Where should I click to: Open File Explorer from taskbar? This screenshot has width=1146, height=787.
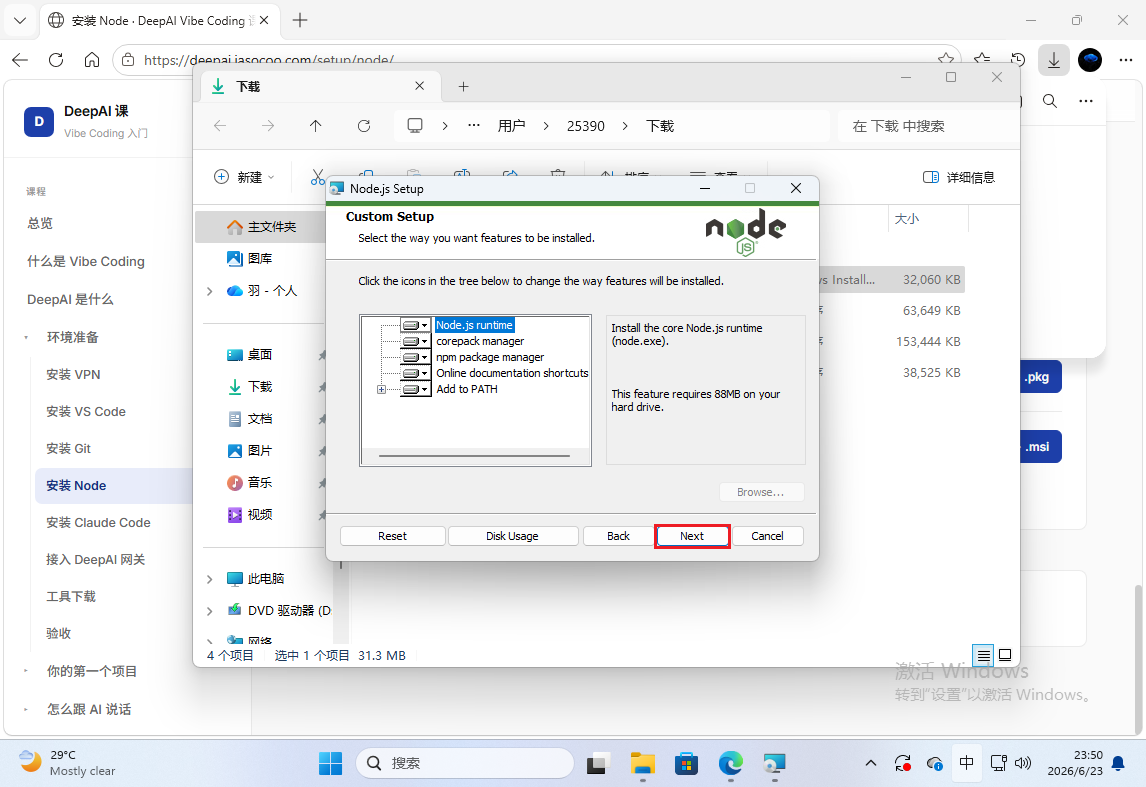(x=642, y=764)
